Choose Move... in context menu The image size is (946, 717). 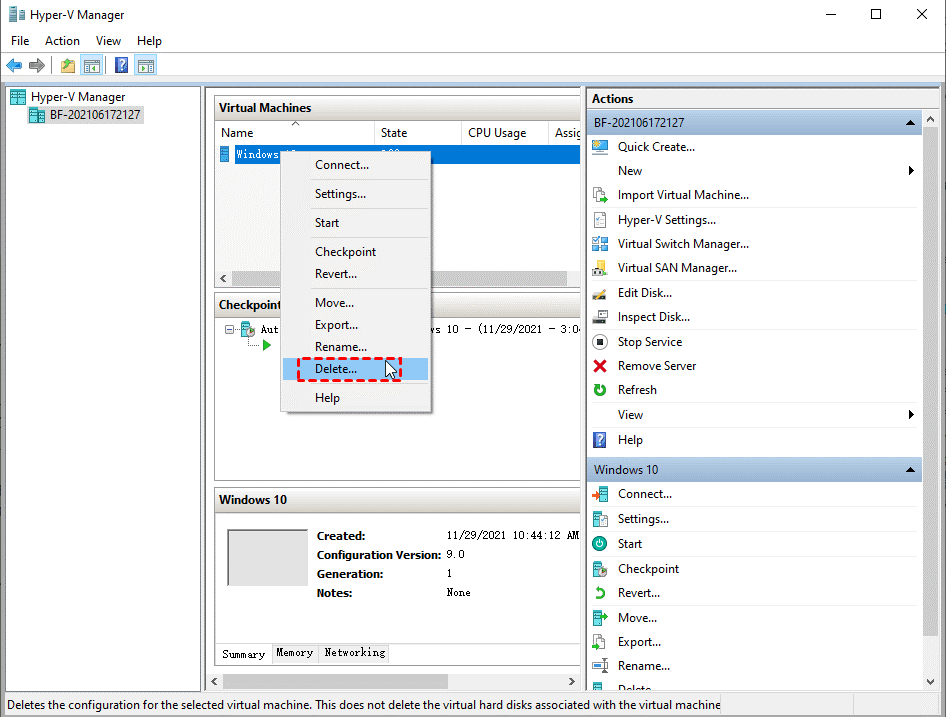(x=356, y=303)
